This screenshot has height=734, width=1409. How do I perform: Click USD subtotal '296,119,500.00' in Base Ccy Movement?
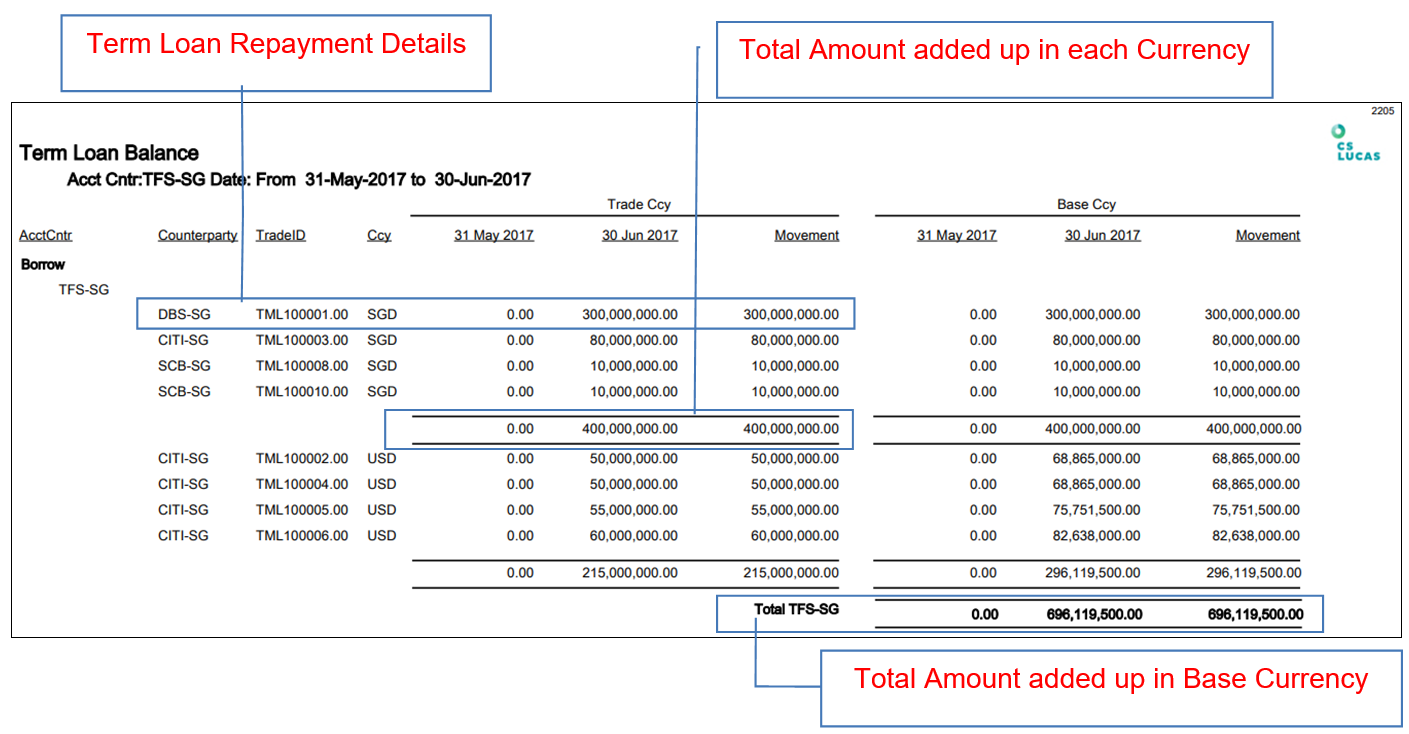(x=1254, y=574)
